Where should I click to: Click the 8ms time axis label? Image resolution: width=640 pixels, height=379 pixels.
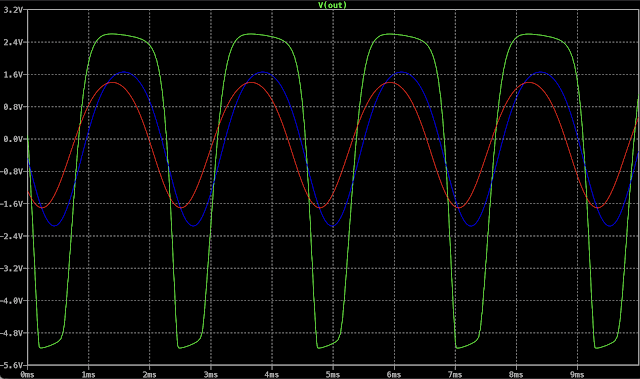[x=516, y=375]
